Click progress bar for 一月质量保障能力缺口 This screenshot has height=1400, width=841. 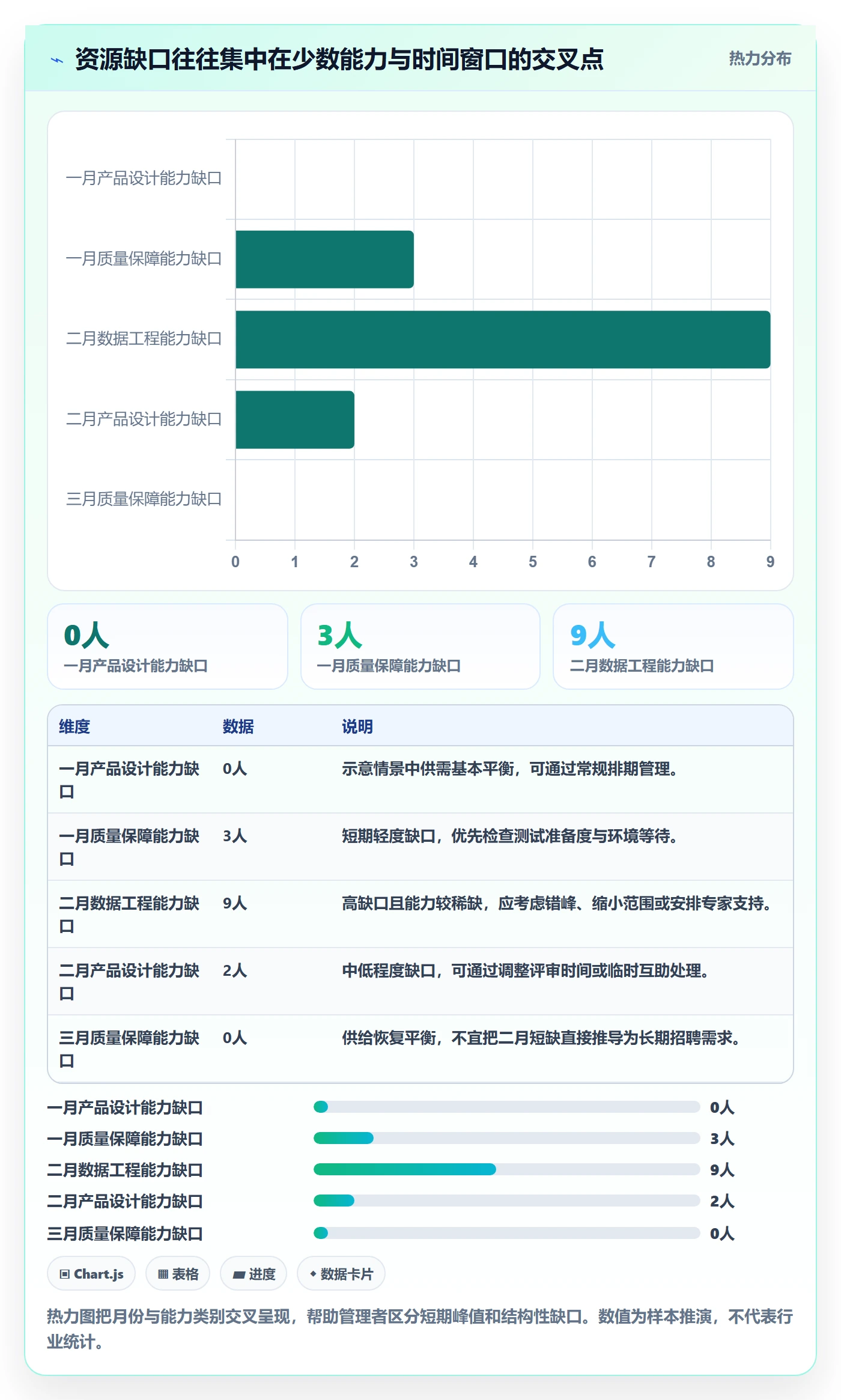(x=506, y=1138)
